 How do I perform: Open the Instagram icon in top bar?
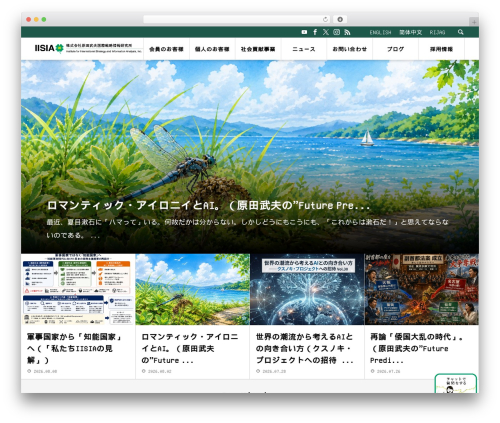337,32
